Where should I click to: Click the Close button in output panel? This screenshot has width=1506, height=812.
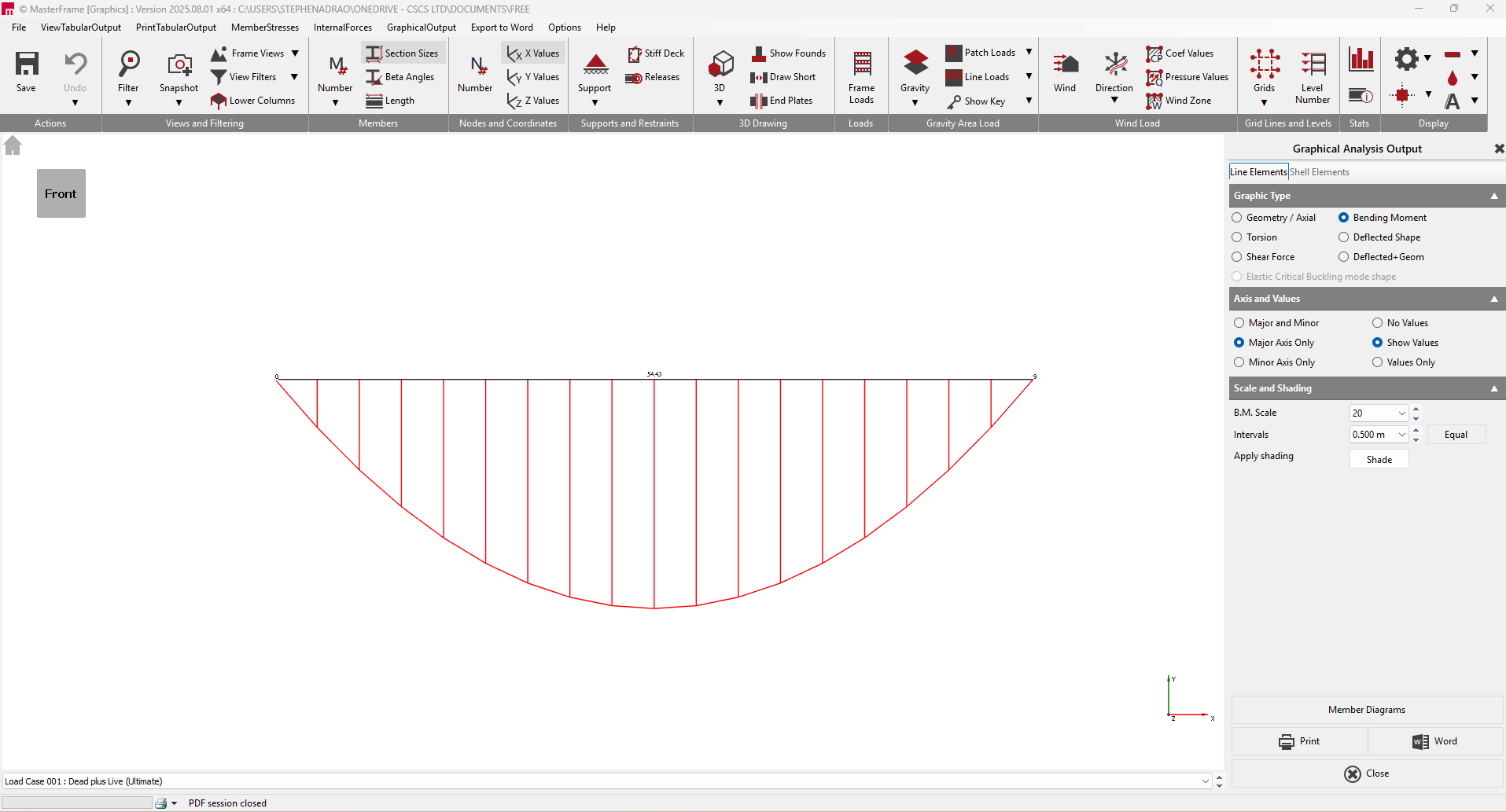tap(1367, 773)
